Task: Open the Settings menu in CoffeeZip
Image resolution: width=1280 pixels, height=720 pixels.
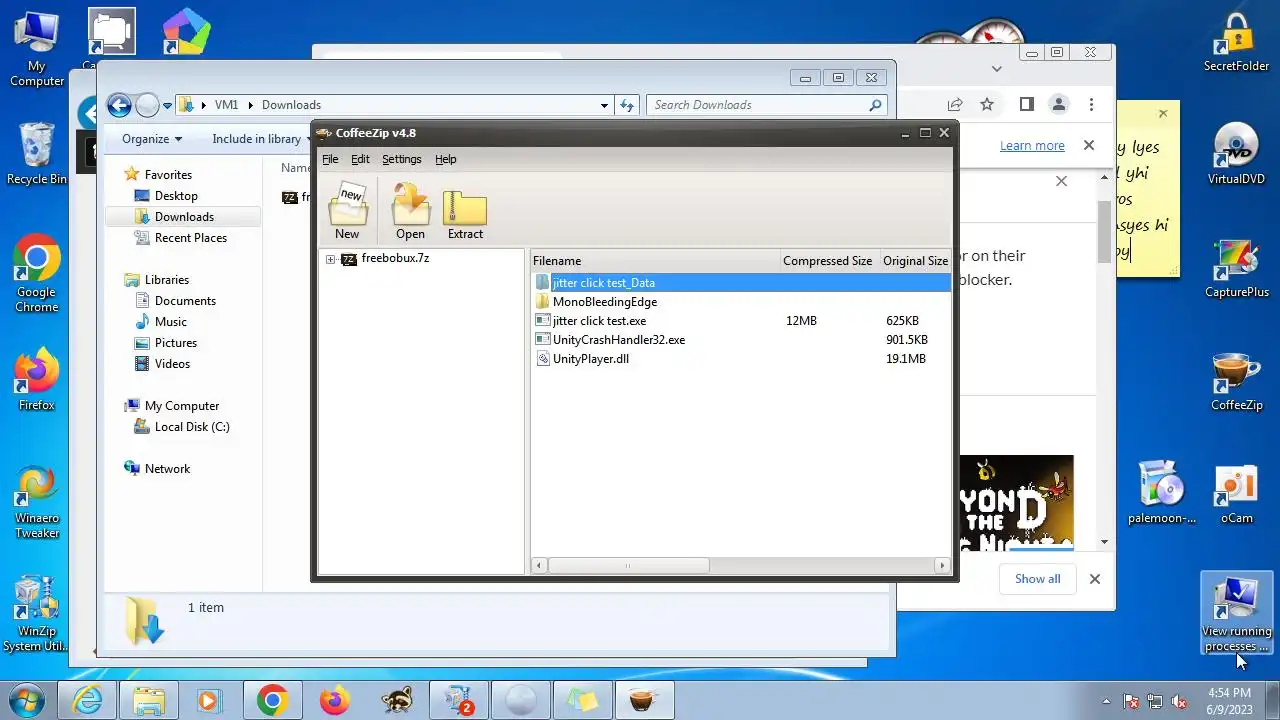Action: click(x=402, y=159)
